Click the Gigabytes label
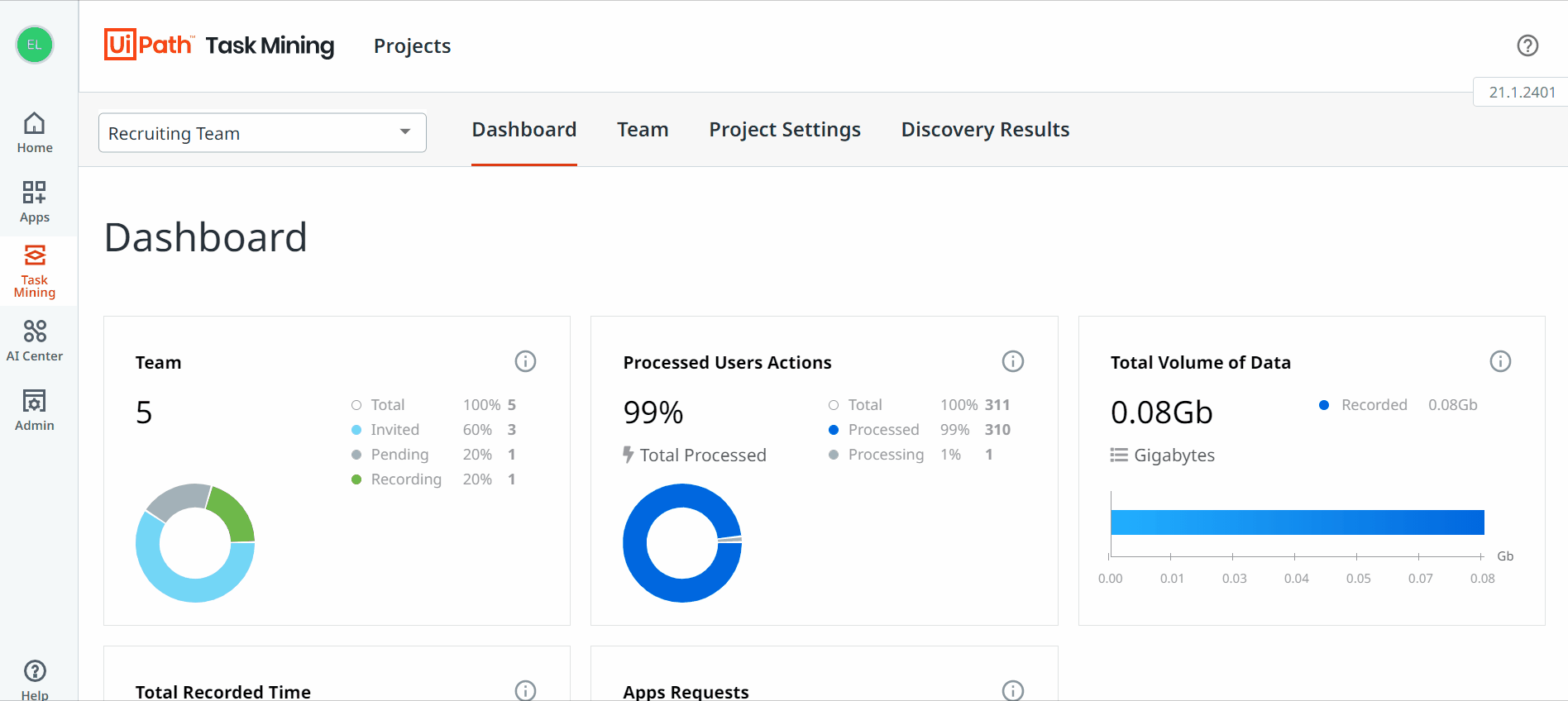 pos(1174,455)
